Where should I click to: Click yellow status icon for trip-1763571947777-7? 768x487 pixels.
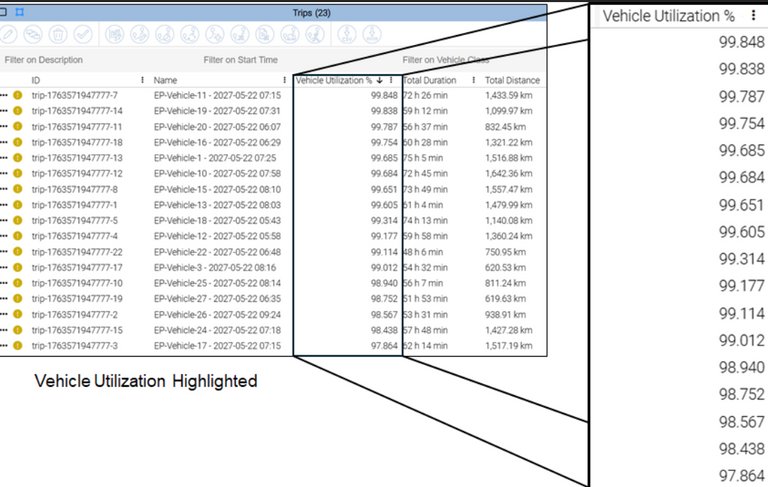(x=18, y=95)
